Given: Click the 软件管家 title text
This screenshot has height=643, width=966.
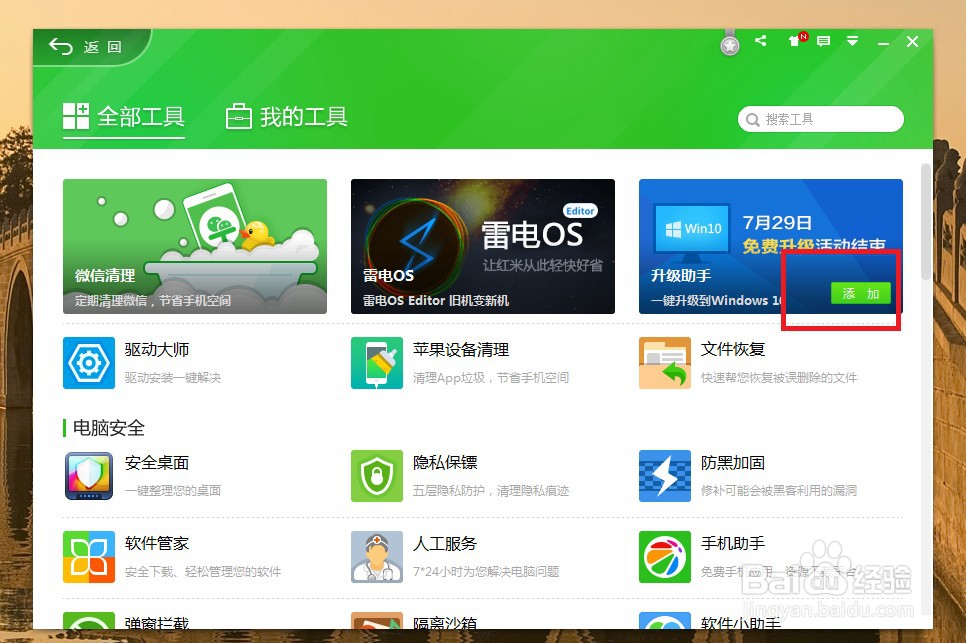Looking at the screenshot, I should (157, 543).
